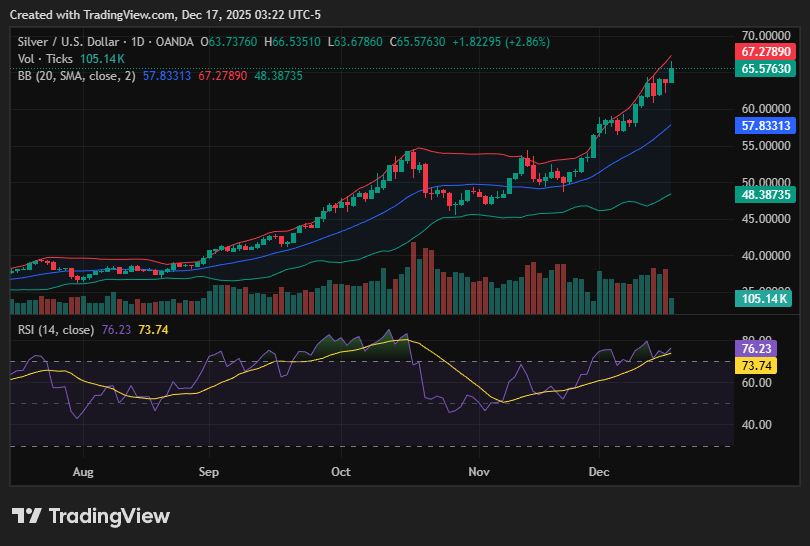
Task: Click the RSI (14, close) indicator legend
Action: tap(56, 330)
